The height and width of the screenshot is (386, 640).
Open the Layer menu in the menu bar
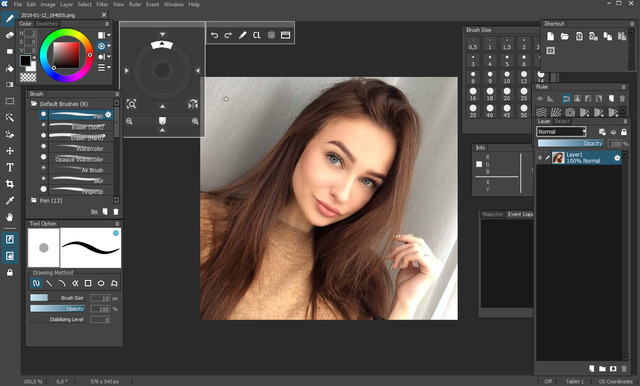66,4
